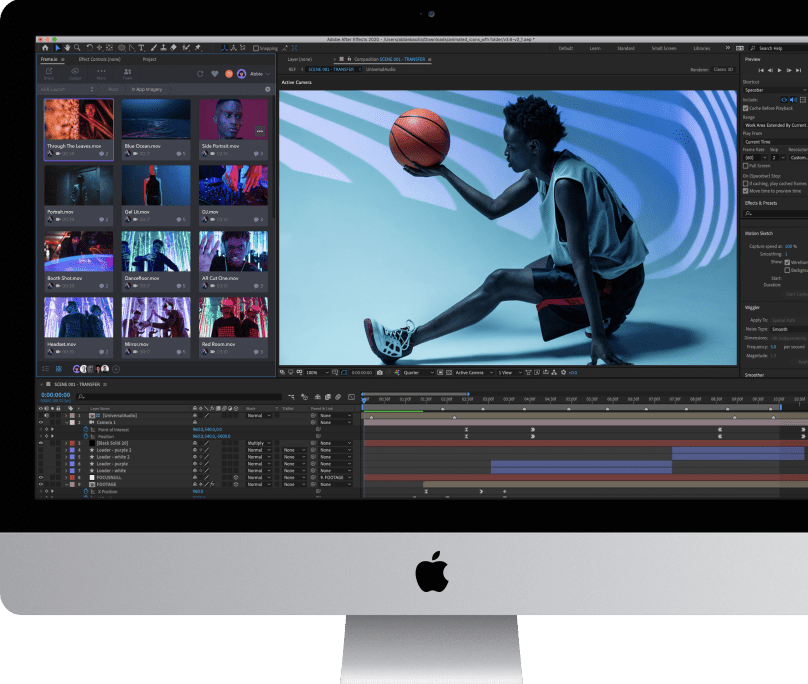808x684 pixels.
Task: Select the Small Screen workspace
Action: (664, 48)
